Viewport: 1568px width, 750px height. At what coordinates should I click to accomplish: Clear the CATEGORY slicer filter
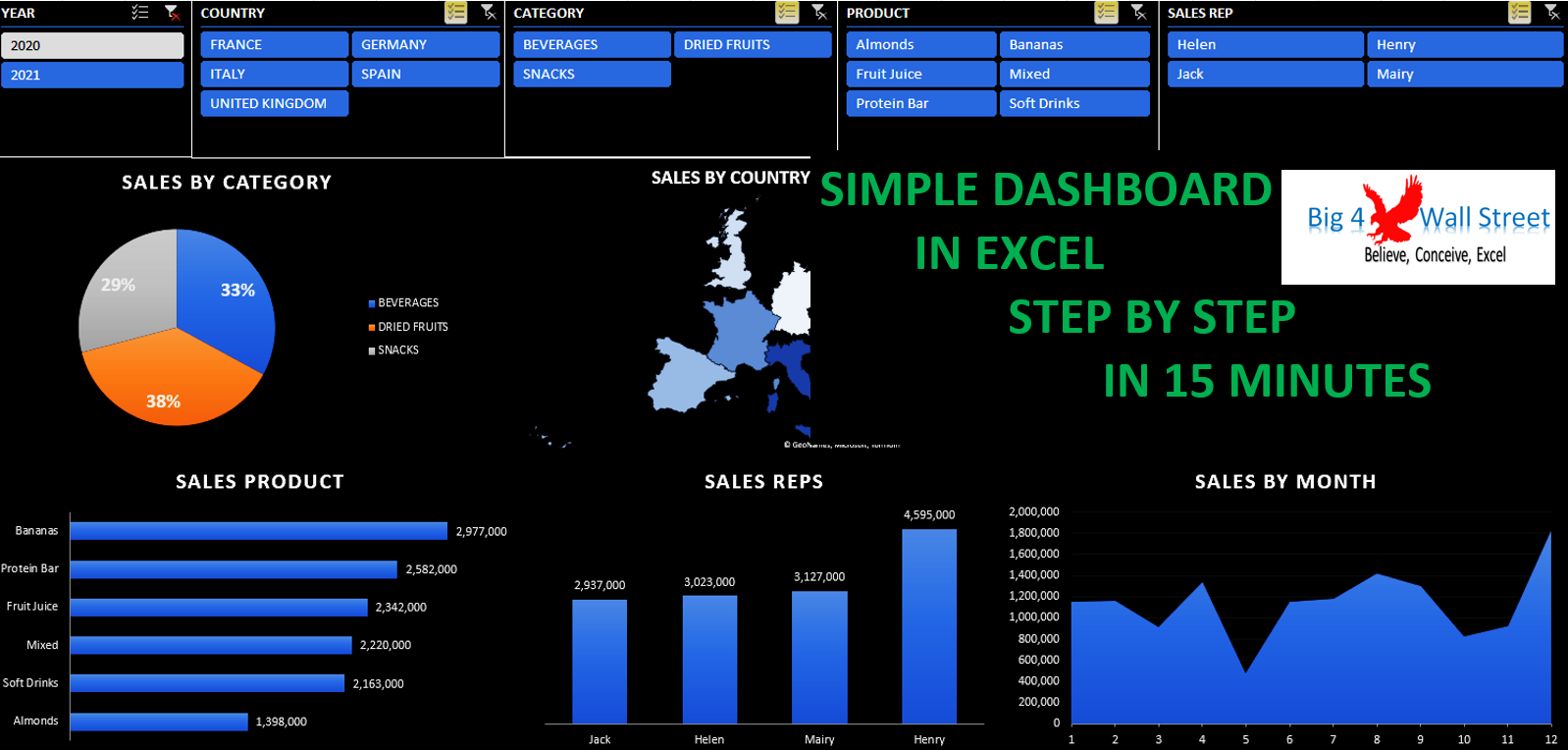(819, 13)
